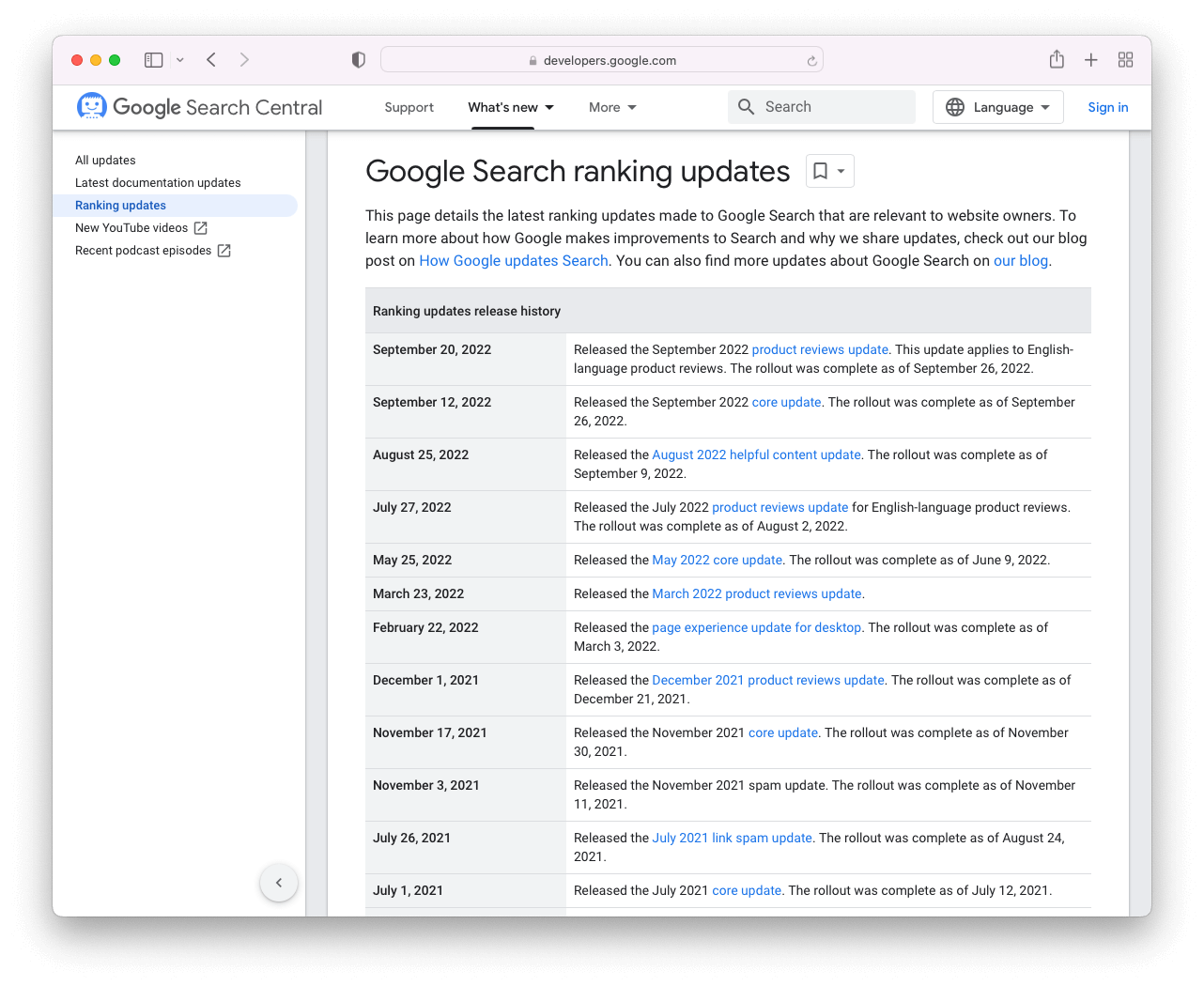Expand the More menu
The height and width of the screenshot is (986, 1204).
611,106
